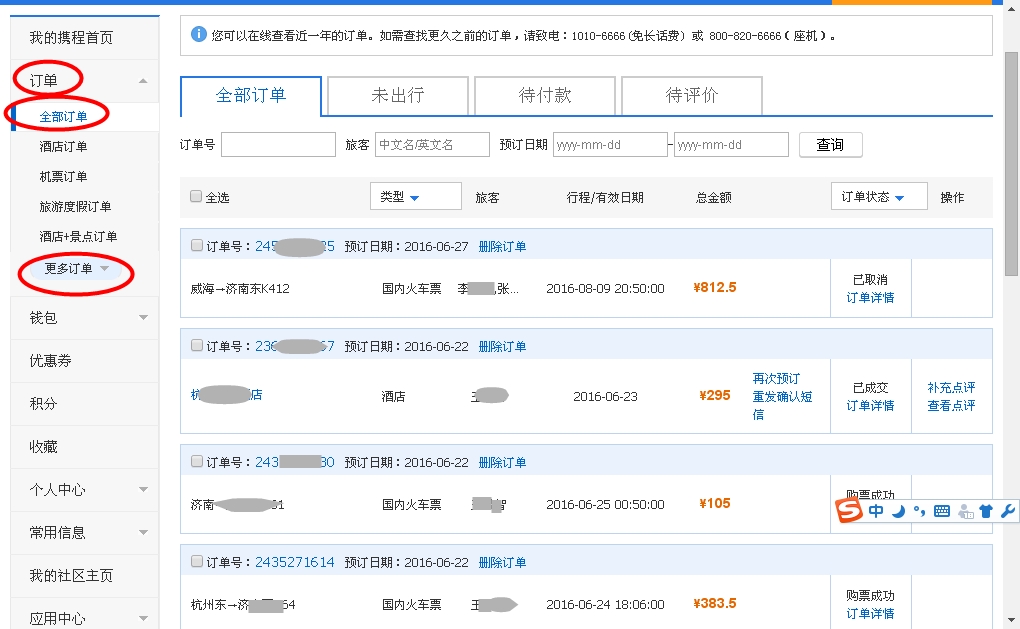
Task: Select 全部订单 in the sidebar menu
Action: tap(63, 117)
